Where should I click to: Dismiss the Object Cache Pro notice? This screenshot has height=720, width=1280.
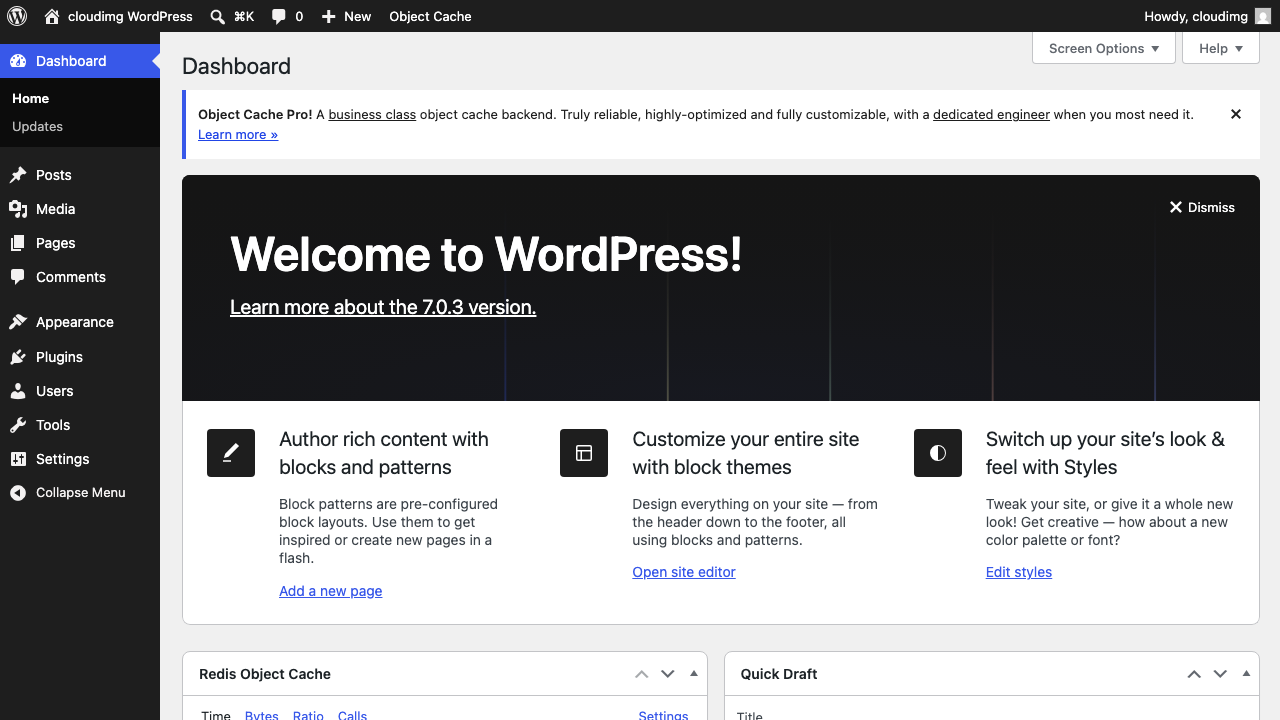[1236, 114]
